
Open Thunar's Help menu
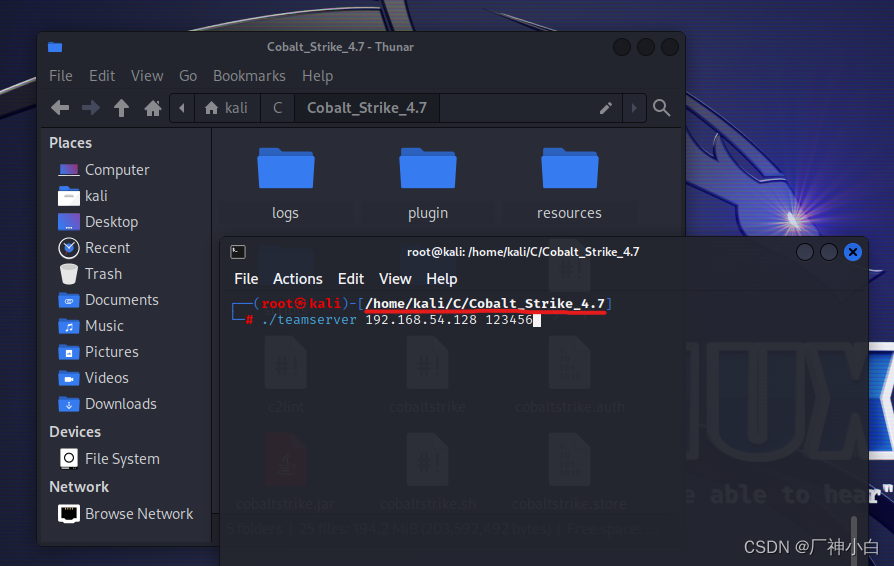[x=318, y=76]
